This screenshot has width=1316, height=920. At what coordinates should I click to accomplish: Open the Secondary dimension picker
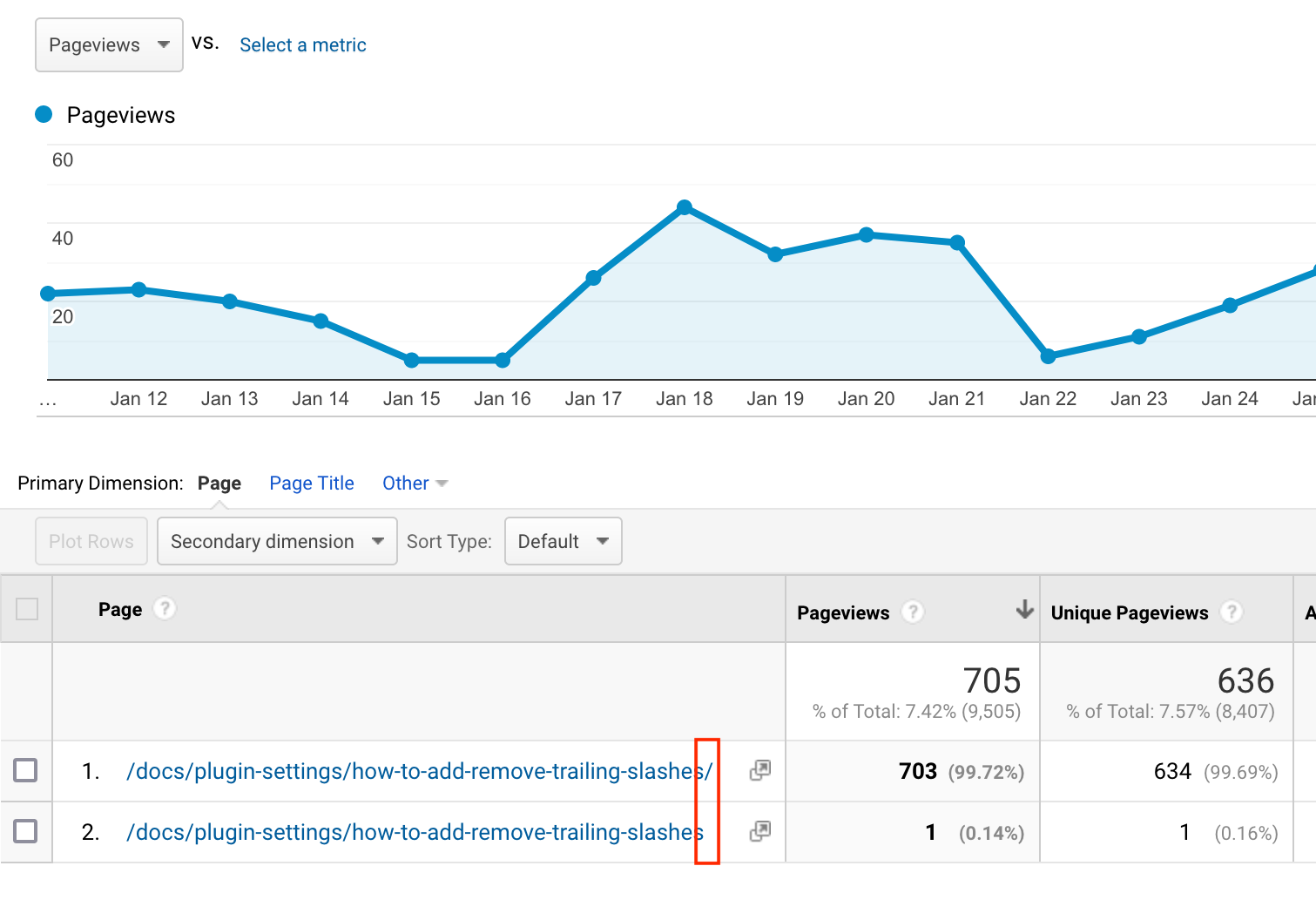pyautogui.click(x=276, y=541)
